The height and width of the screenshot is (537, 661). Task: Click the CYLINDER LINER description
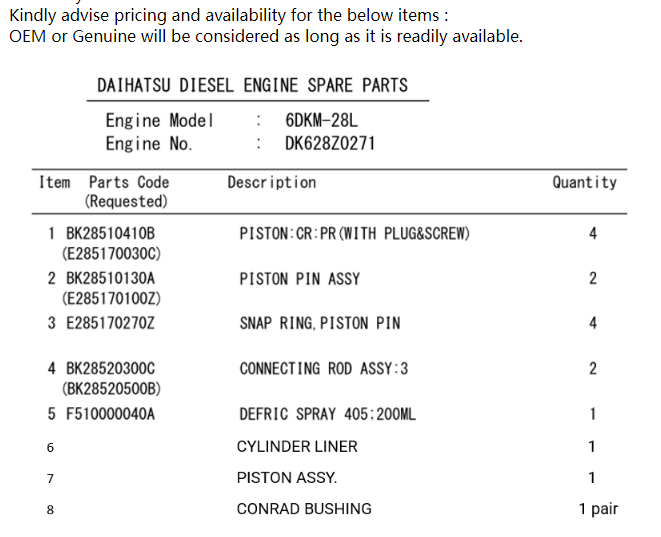(x=297, y=447)
